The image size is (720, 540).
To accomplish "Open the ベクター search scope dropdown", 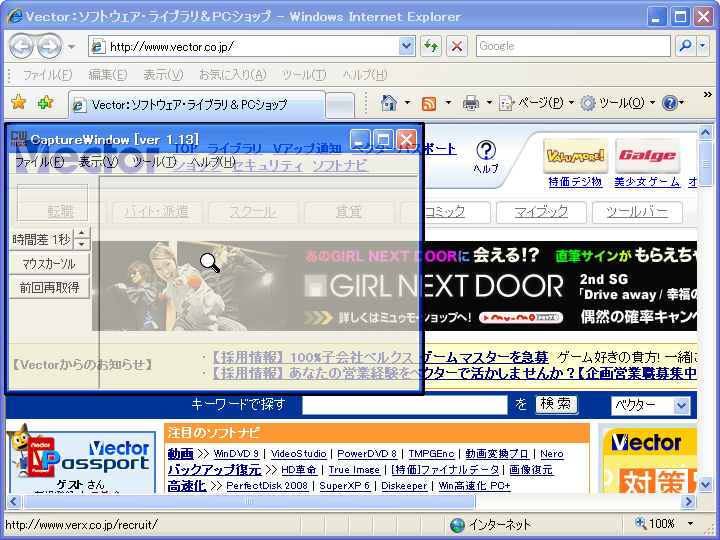I will (x=650, y=405).
